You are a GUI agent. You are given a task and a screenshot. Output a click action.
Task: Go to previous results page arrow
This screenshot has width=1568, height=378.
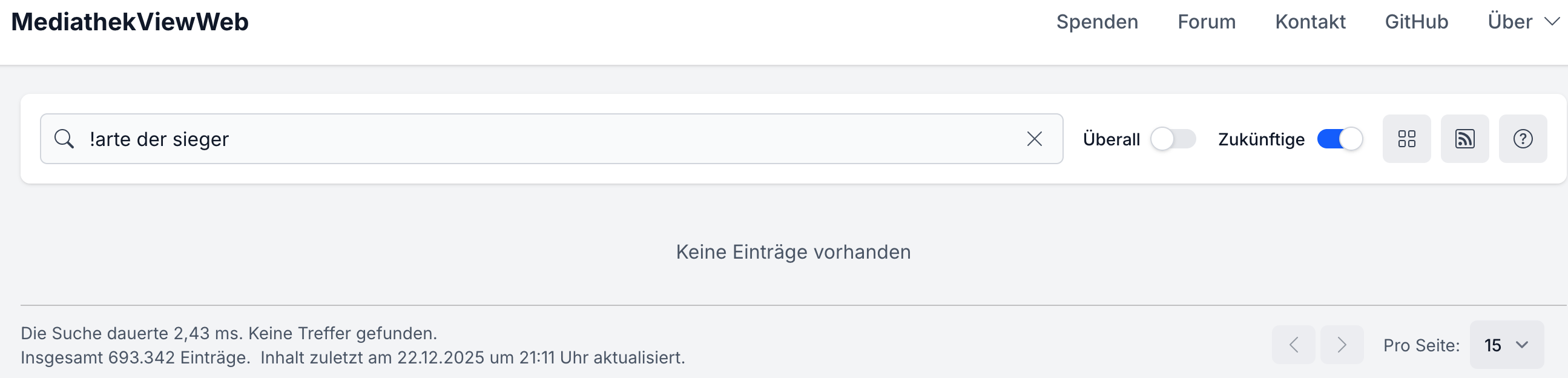coord(1294,345)
